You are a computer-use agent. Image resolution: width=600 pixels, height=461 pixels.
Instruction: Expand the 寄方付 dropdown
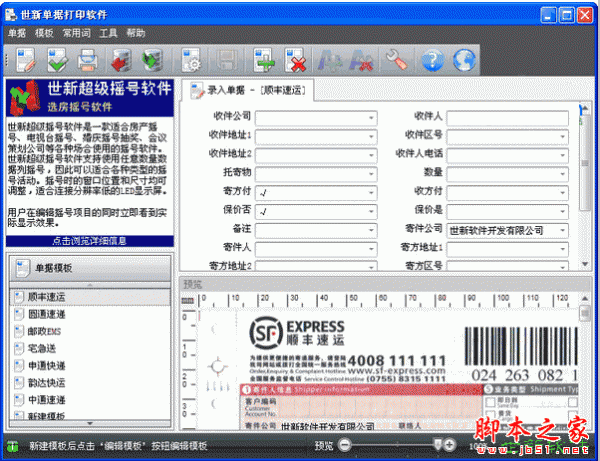(371, 193)
